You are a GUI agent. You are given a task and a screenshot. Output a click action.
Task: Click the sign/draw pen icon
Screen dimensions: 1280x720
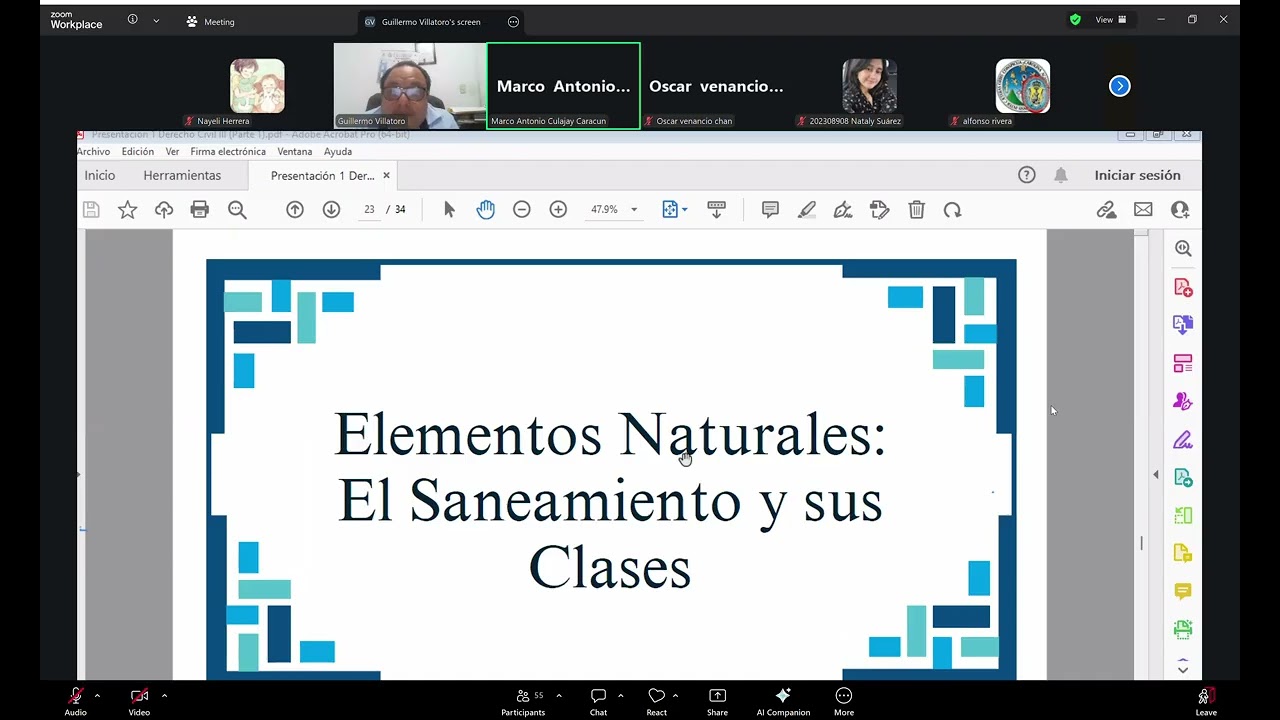pyautogui.click(x=843, y=209)
